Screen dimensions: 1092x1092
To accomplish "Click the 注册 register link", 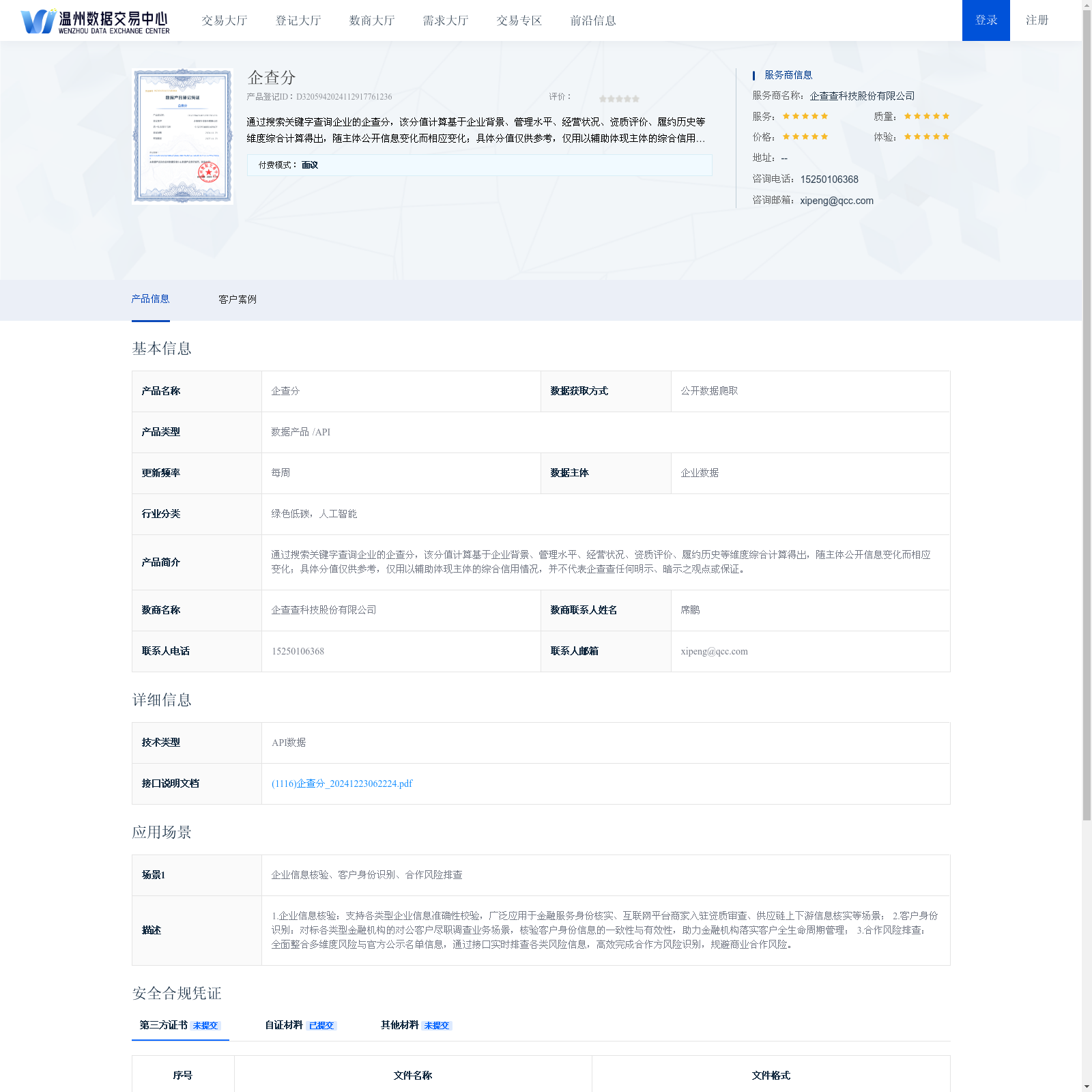I will [x=1037, y=20].
